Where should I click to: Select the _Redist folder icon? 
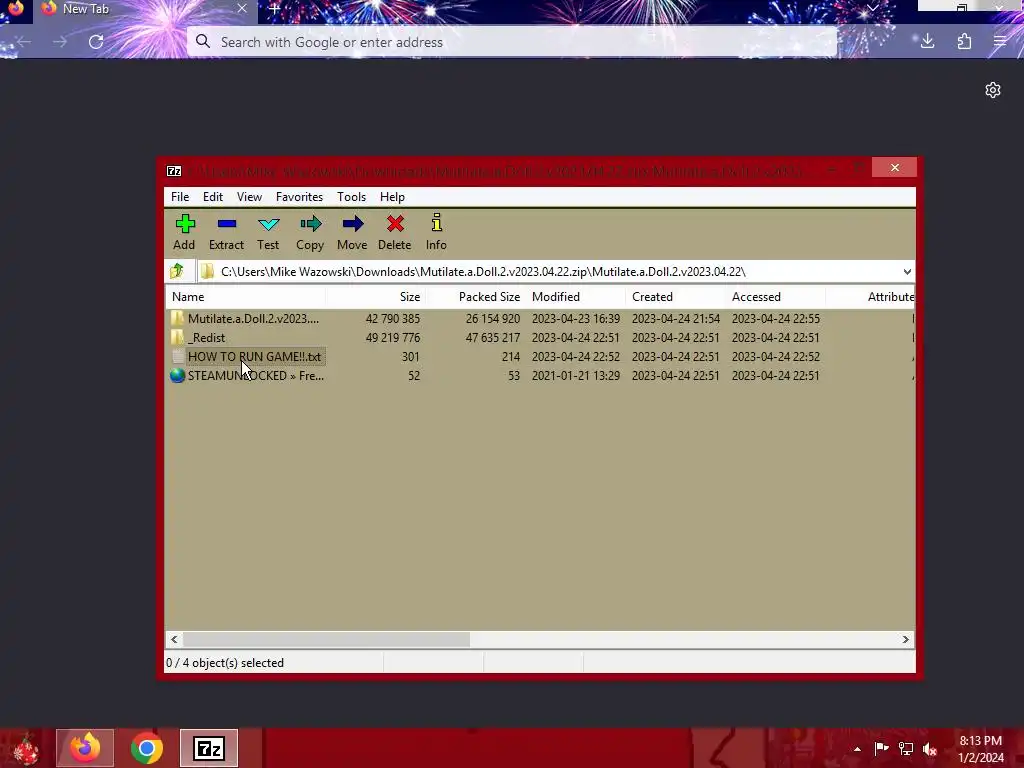coord(177,337)
